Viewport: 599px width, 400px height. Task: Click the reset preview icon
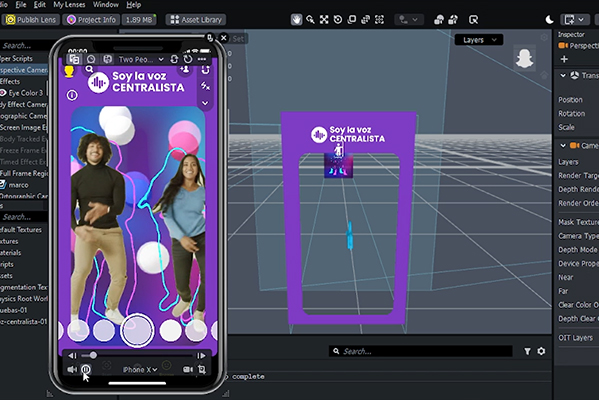[188, 59]
